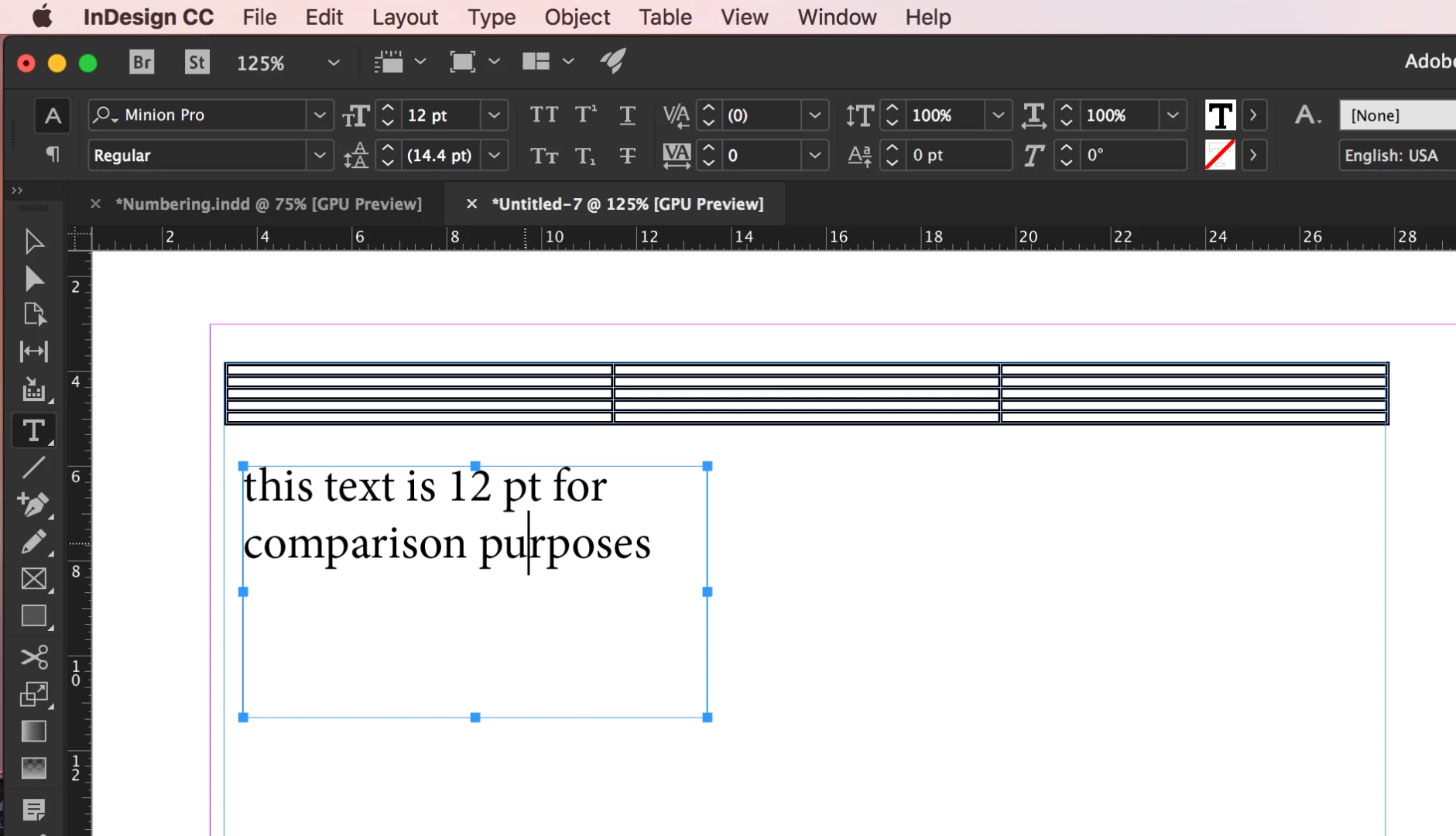The image size is (1456, 836).
Task: Select the Line tool
Action: (x=34, y=468)
